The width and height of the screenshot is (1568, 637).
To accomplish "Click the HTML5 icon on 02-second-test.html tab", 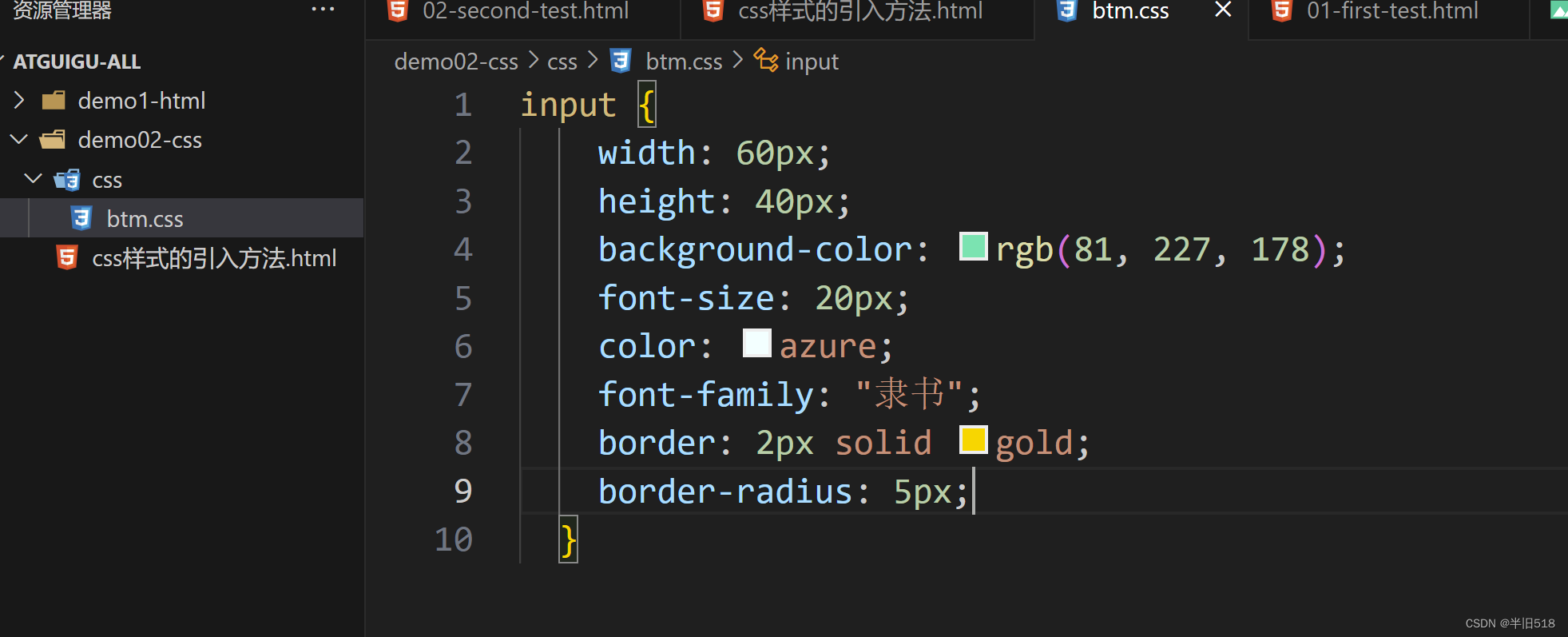I will click(397, 10).
